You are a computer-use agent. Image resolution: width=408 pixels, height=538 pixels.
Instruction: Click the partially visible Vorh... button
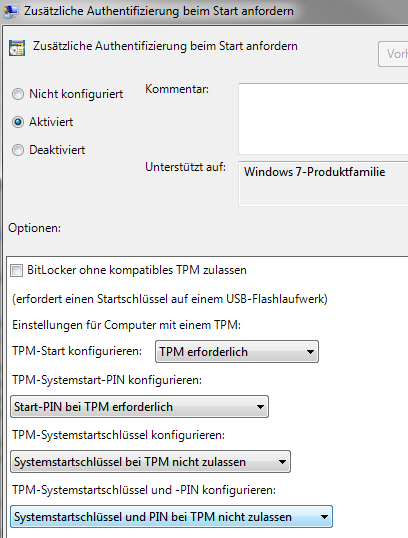click(393, 54)
